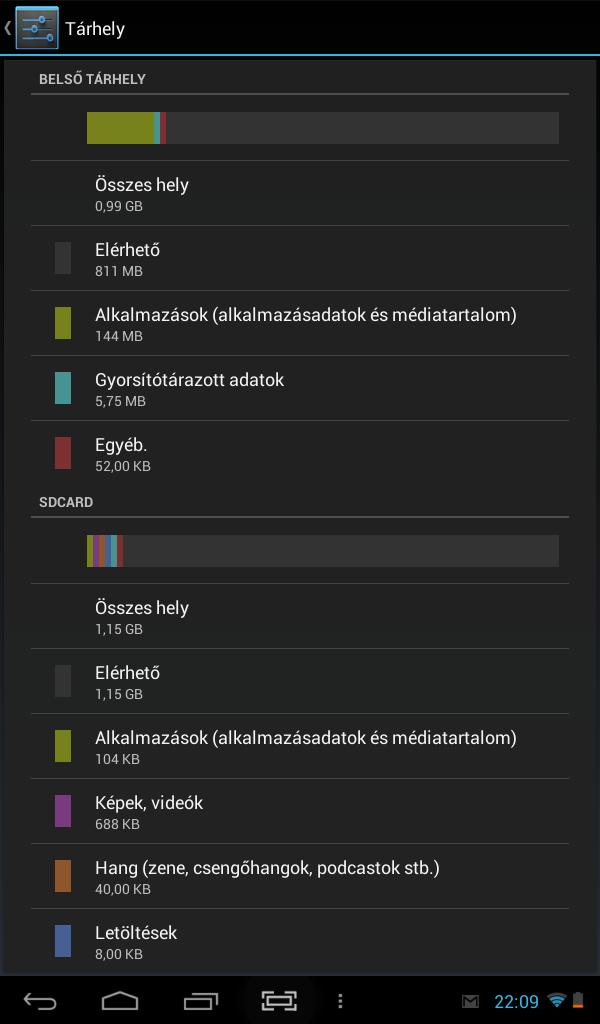Select SDCARD Elérhető 1,15 GB entry

[300, 681]
